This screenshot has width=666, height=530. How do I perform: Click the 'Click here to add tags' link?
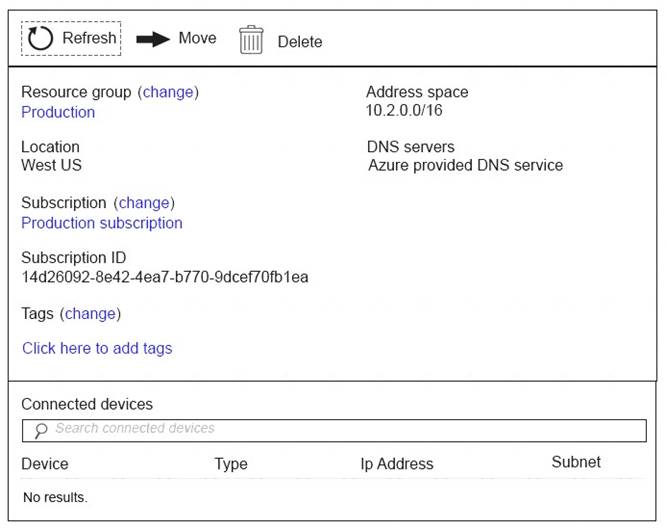97,349
